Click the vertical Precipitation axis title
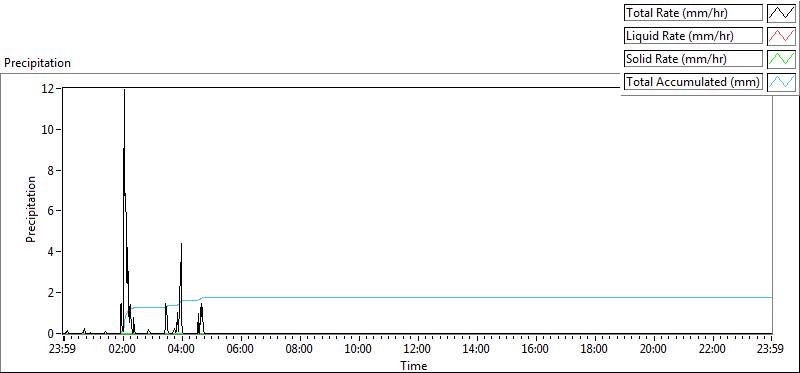 (x=31, y=209)
